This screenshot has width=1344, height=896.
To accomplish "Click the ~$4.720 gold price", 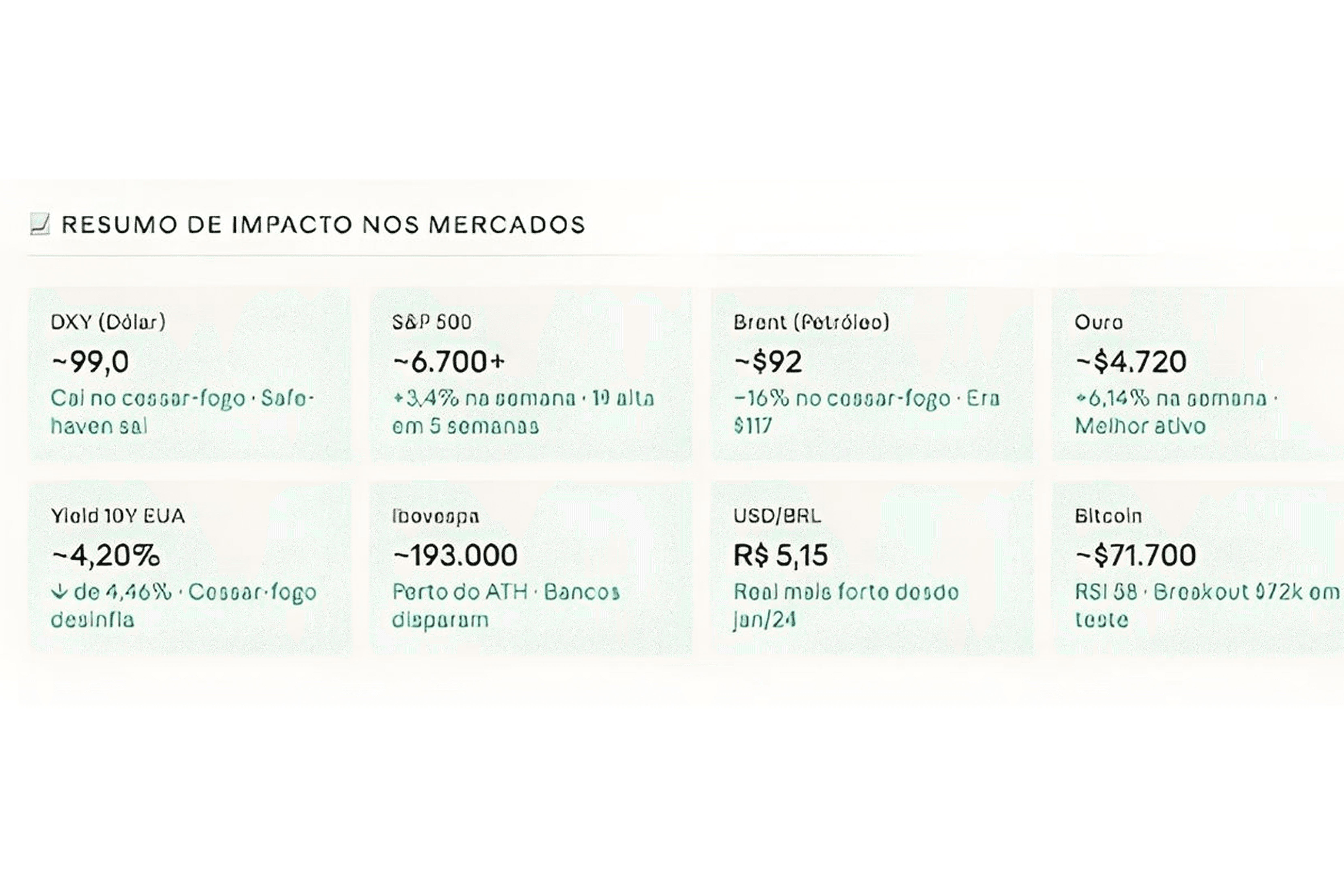I will 1131,362.
